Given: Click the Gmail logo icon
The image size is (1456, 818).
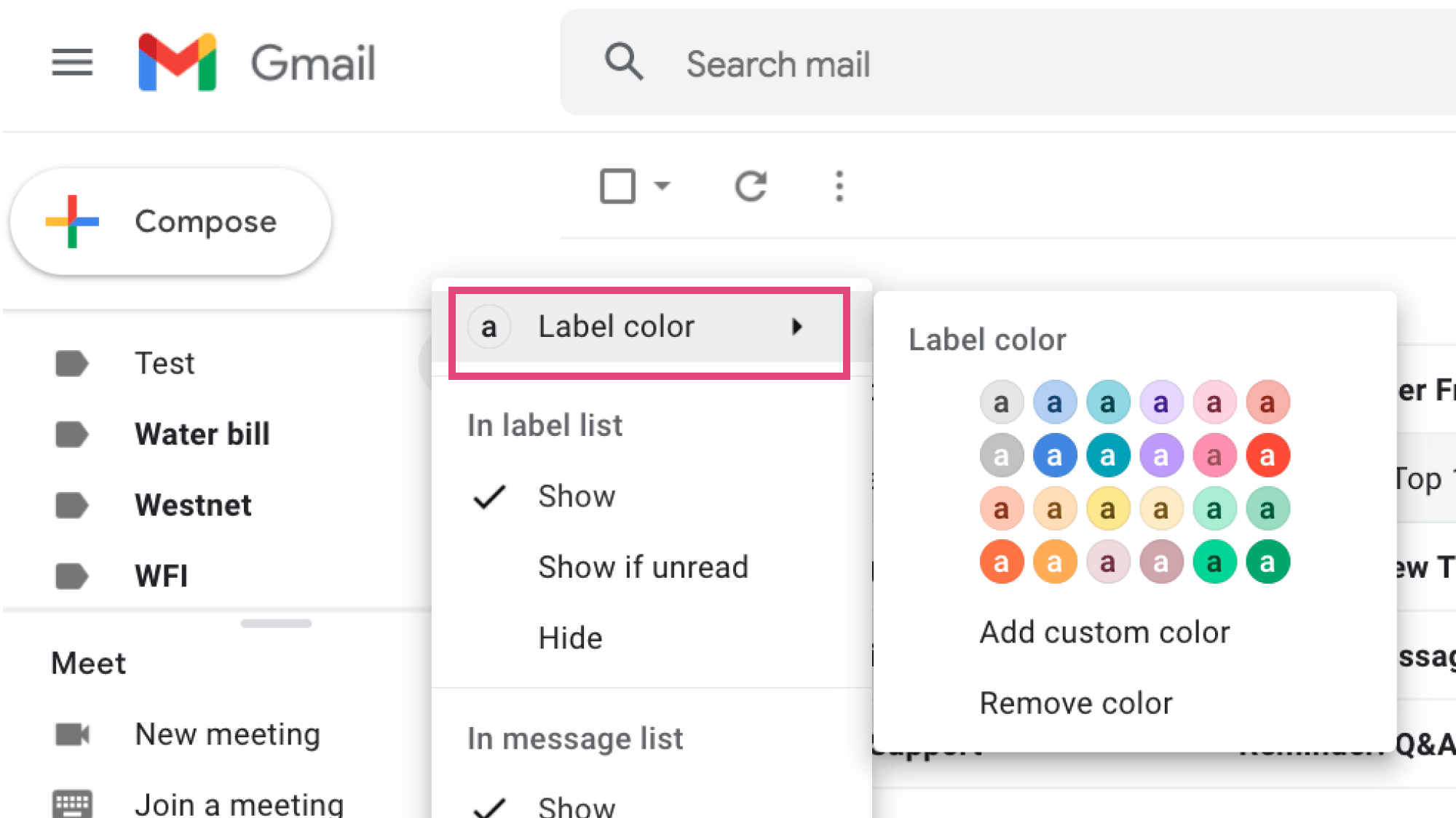Looking at the screenshot, I should 177,63.
